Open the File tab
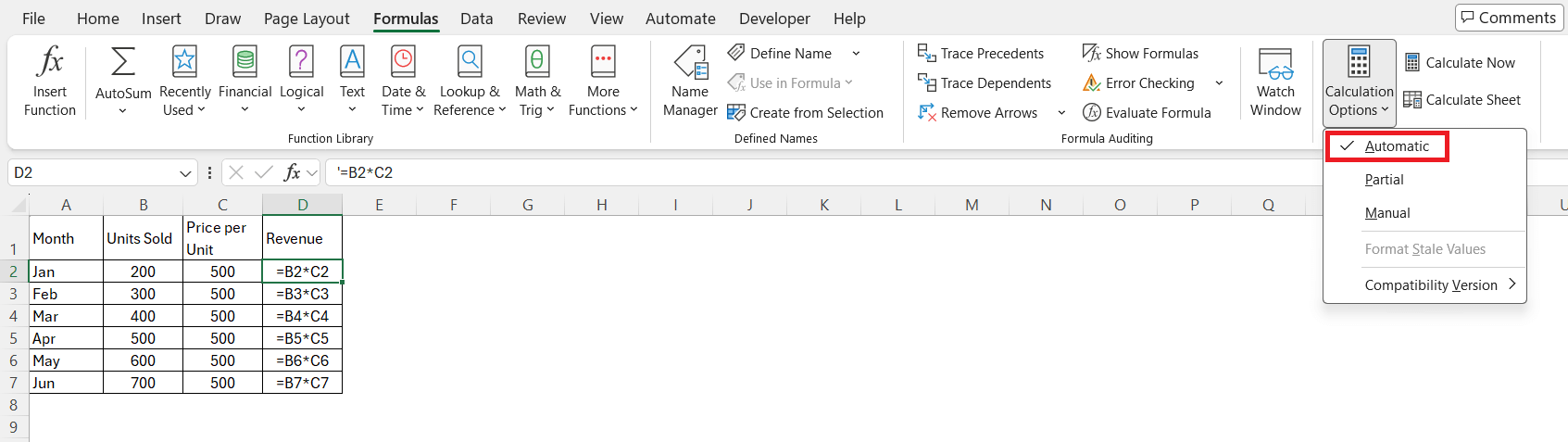The height and width of the screenshot is (442, 1568). [33, 19]
